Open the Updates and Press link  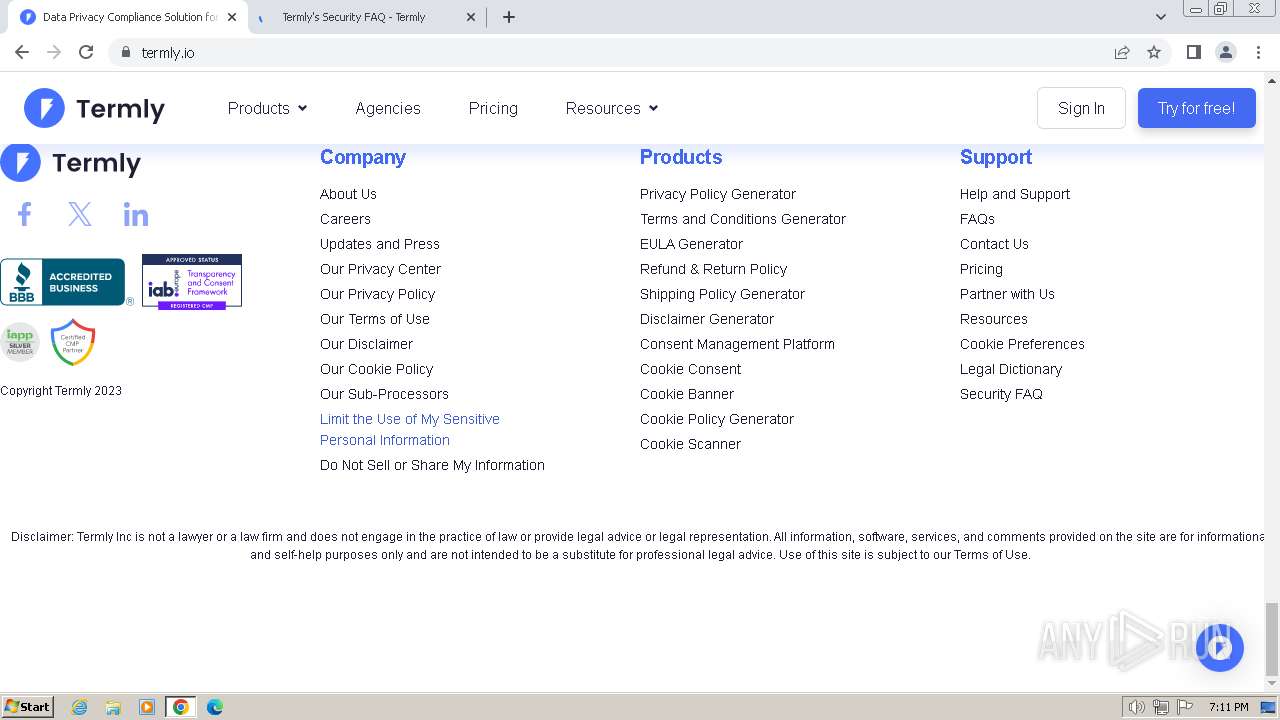[380, 244]
